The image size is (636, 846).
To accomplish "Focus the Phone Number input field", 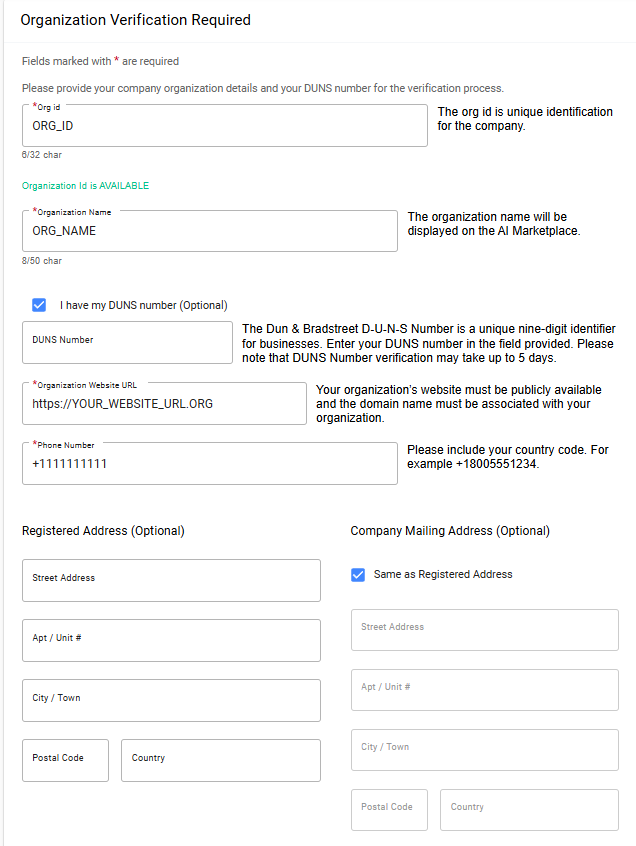I will pos(209,464).
